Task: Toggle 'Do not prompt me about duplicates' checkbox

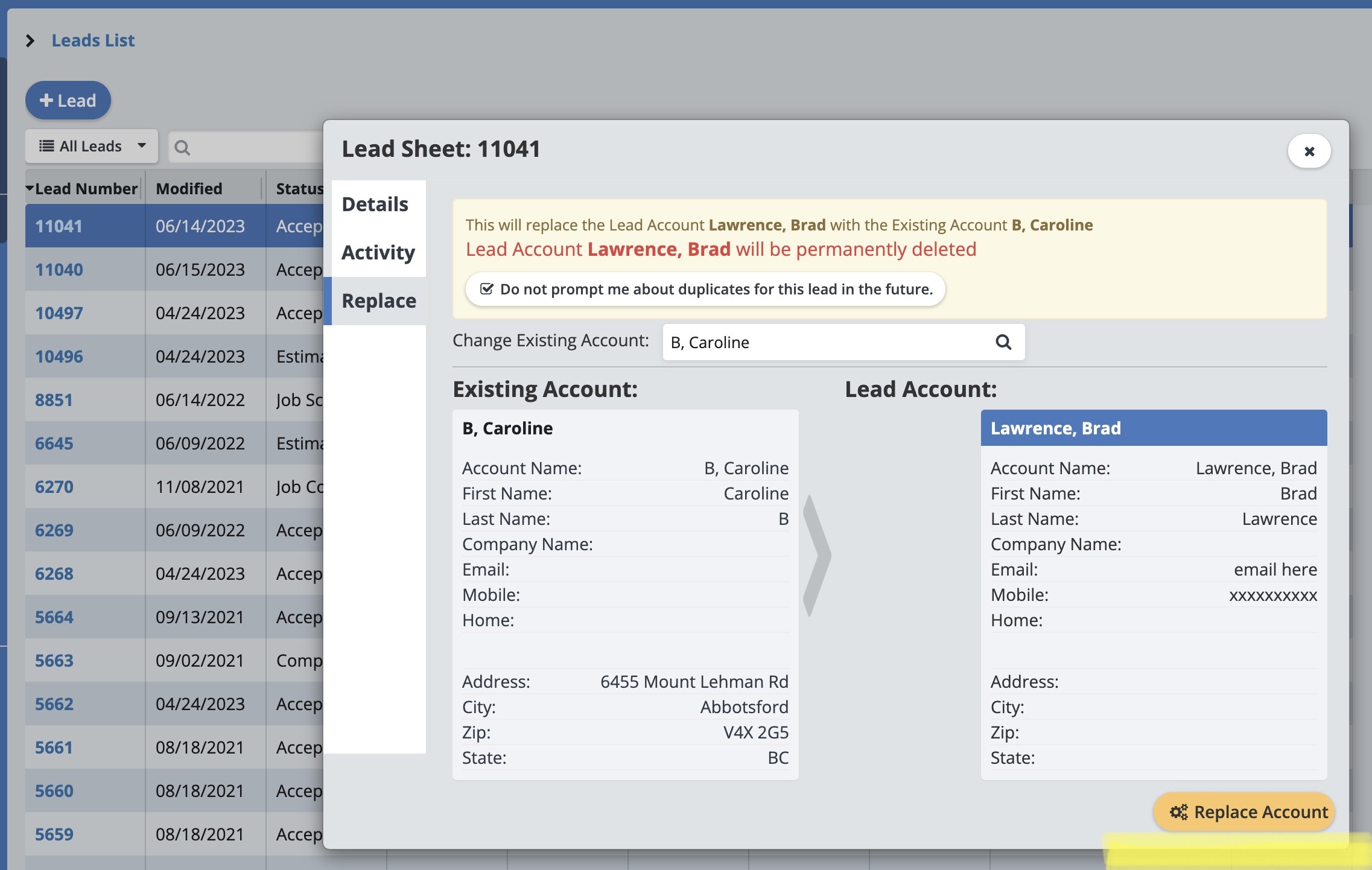Action: pyautogui.click(x=486, y=289)
